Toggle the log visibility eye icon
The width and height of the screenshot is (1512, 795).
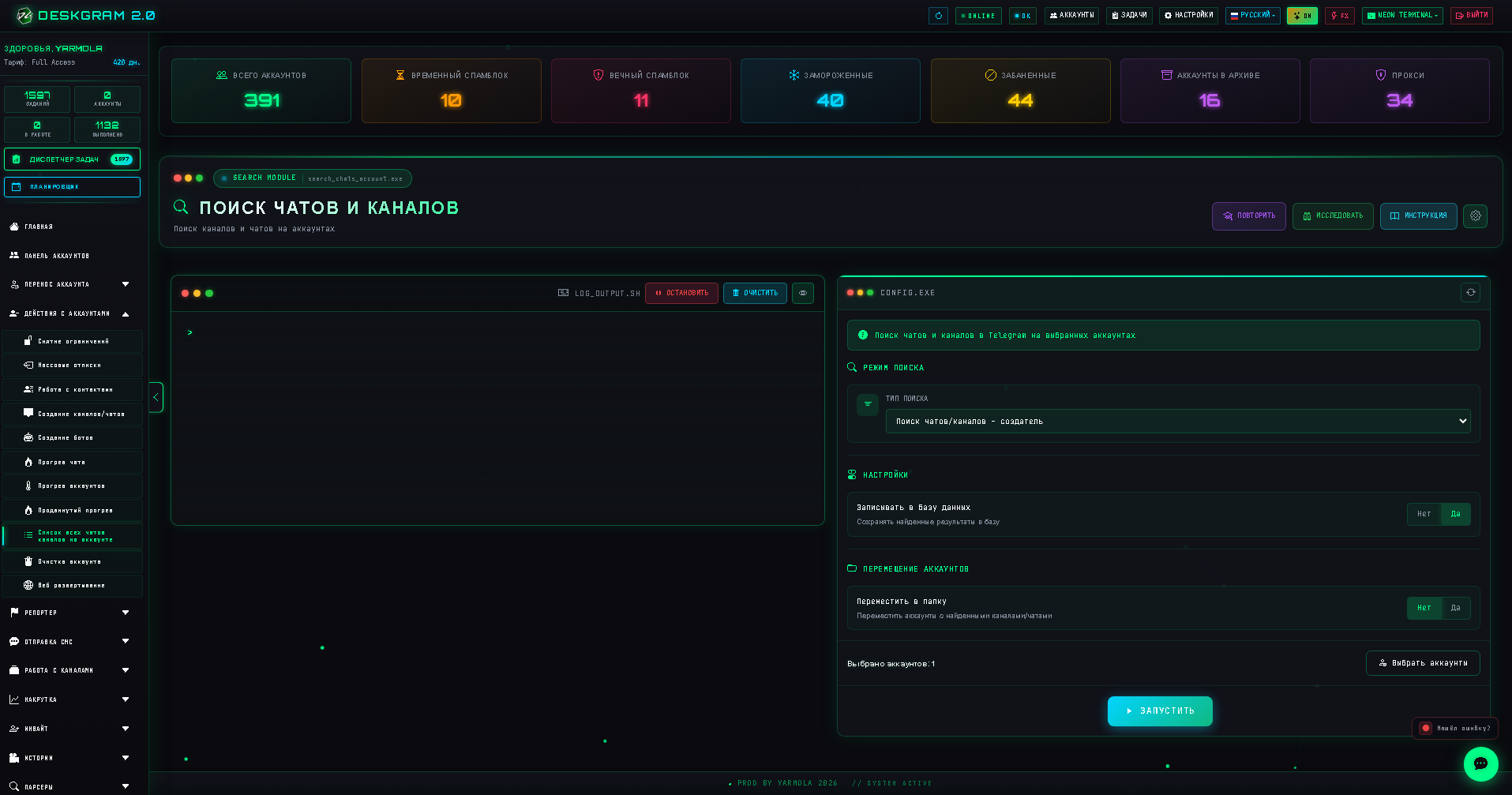pyautogui.click(x=803, y=293)
